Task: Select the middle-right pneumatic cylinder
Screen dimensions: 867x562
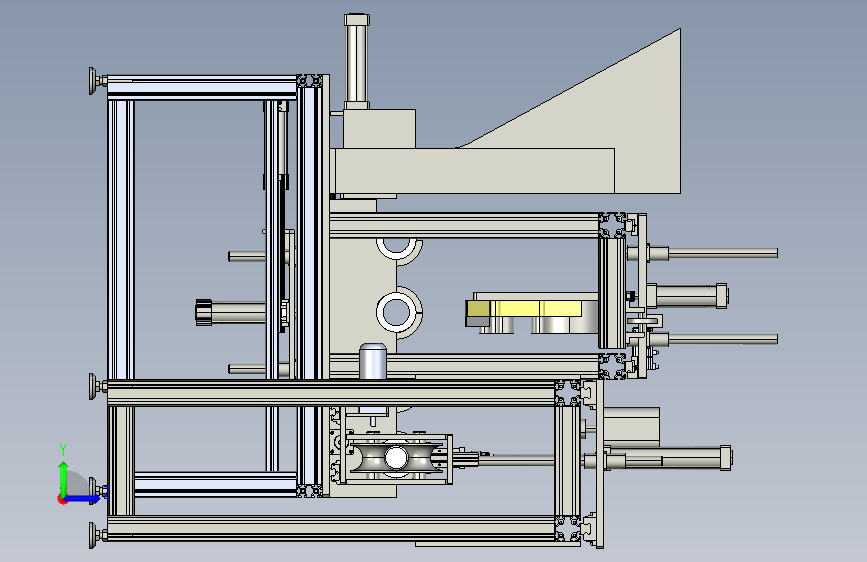Action: [x=687, y=296]
